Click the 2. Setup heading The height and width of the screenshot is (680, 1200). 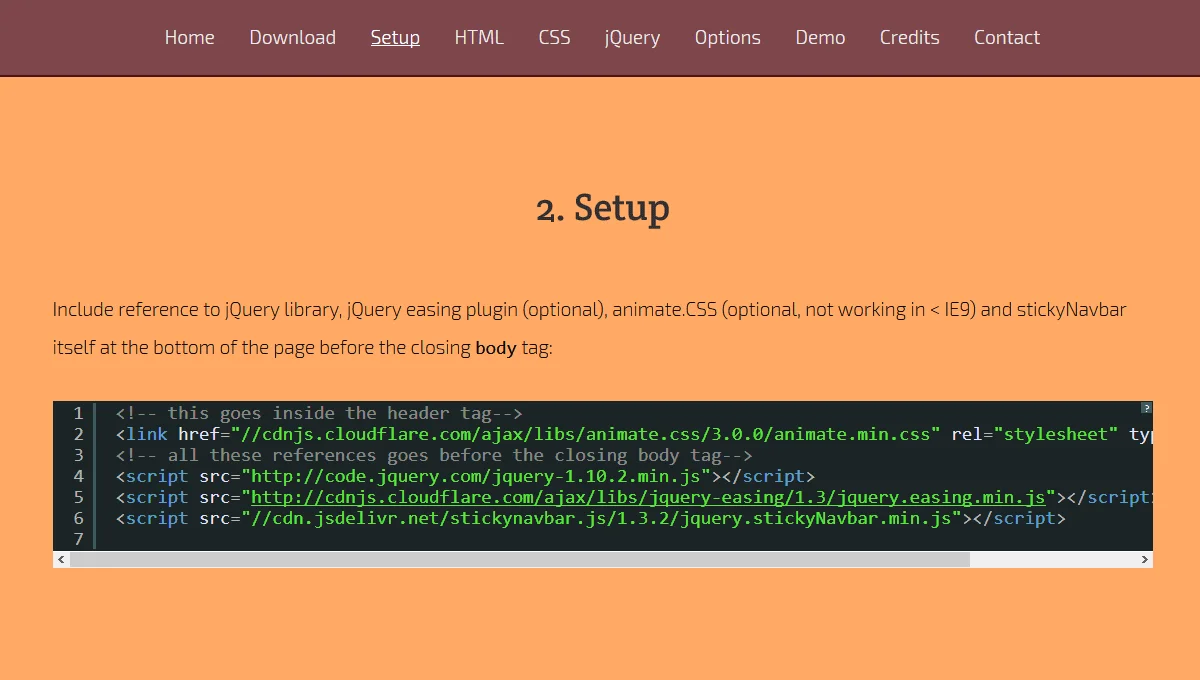pos(602,208)
